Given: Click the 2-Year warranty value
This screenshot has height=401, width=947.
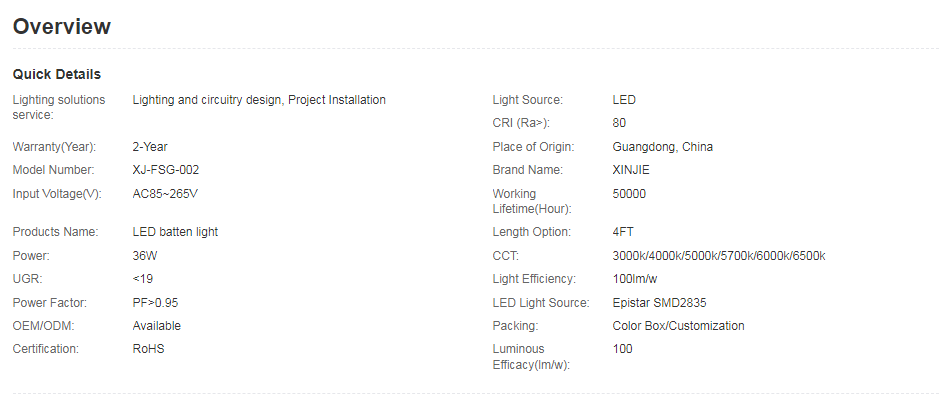Looking at the screenshot, I should click(150, 147).
